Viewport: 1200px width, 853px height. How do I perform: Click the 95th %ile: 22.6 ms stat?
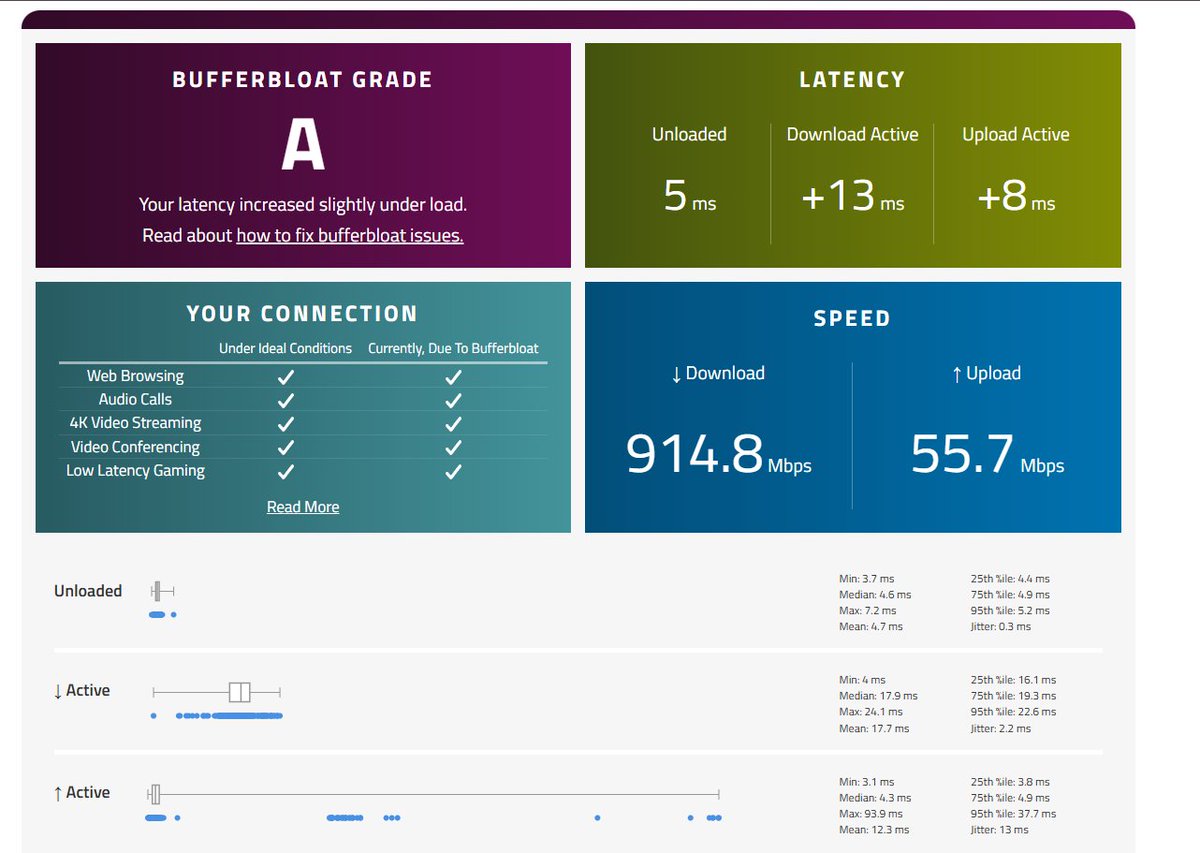pos(1013,712)
